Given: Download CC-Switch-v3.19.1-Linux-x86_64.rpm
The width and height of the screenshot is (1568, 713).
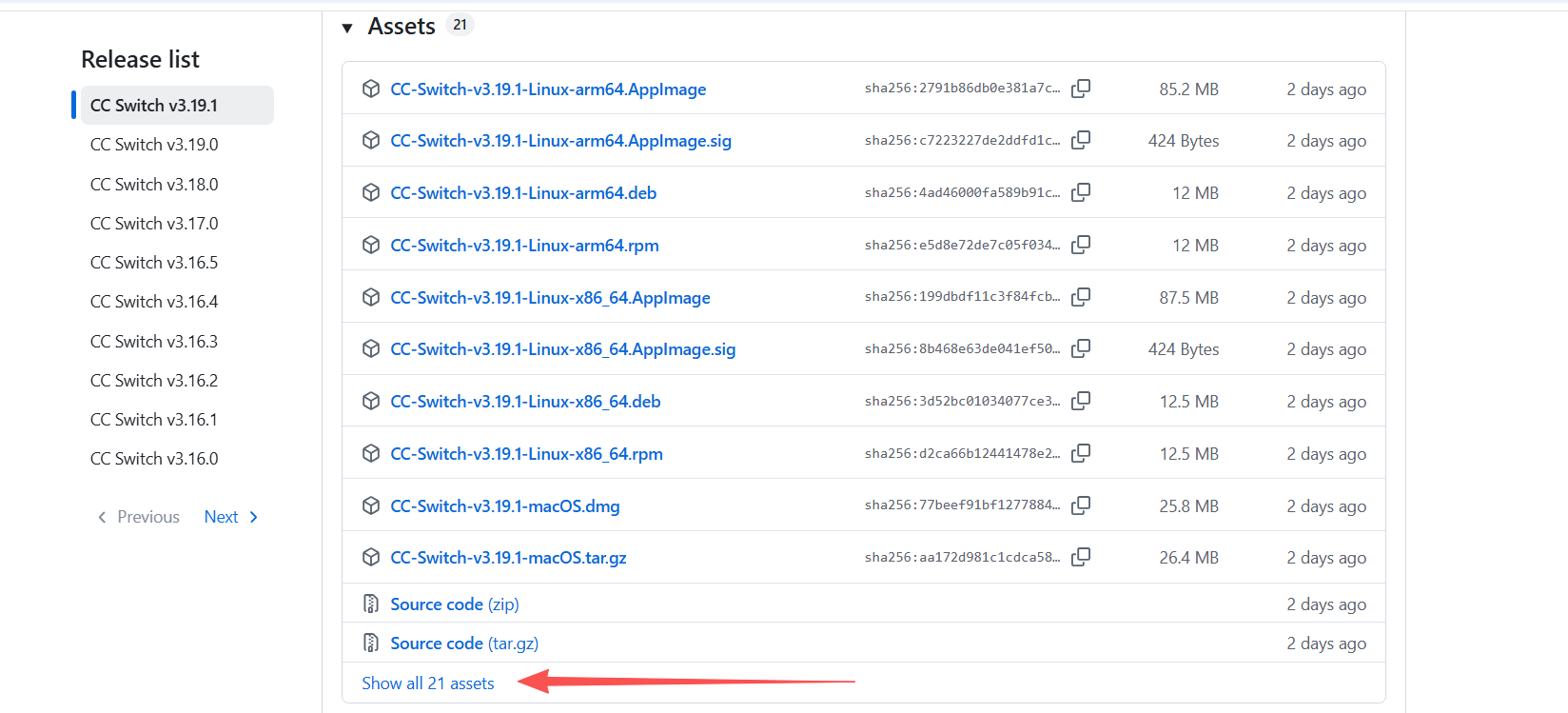Looking at the screenshot, I should point(526,454).
